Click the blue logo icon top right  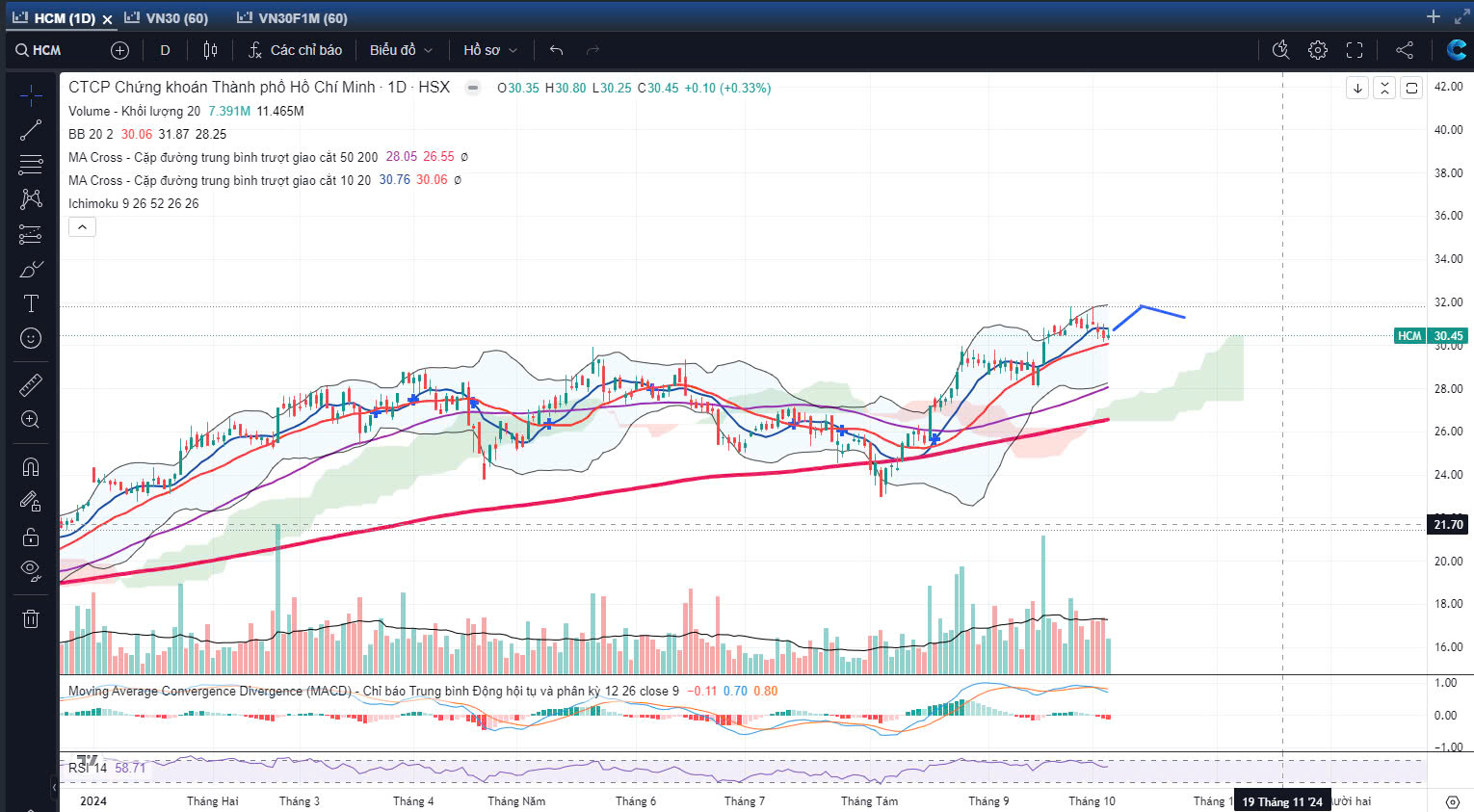(1456, 50)
